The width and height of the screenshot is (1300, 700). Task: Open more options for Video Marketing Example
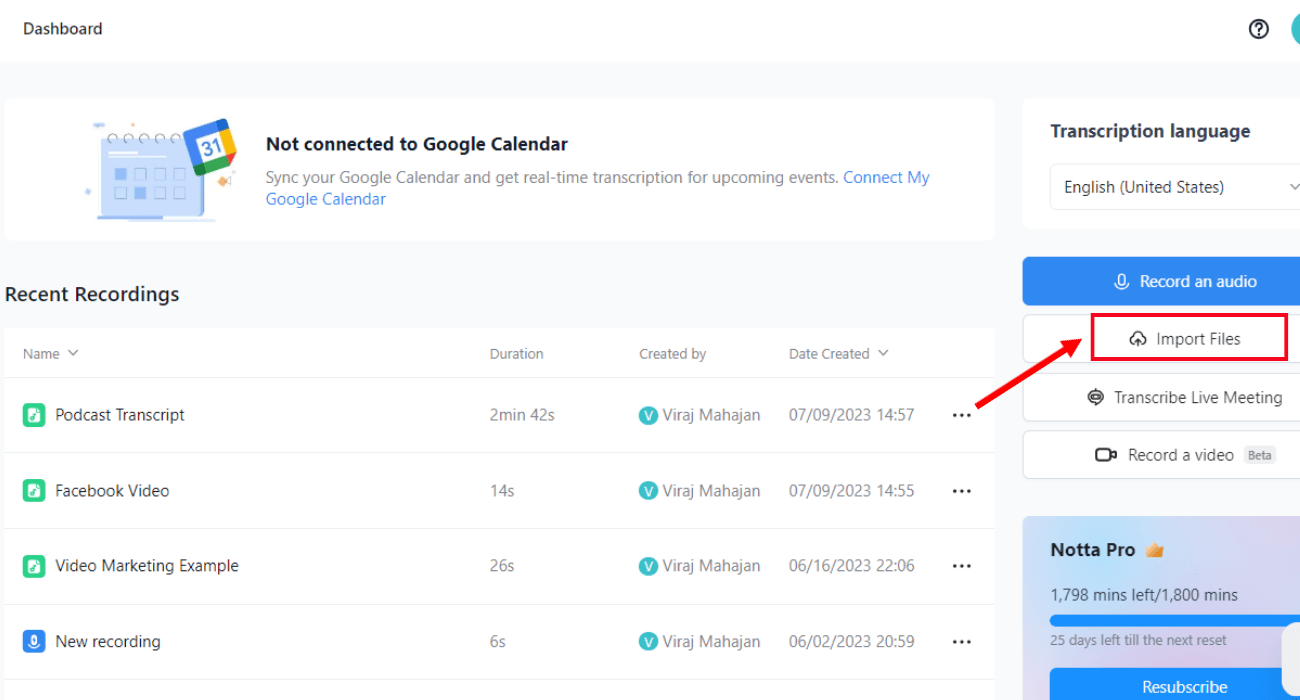tap(962, 566)
